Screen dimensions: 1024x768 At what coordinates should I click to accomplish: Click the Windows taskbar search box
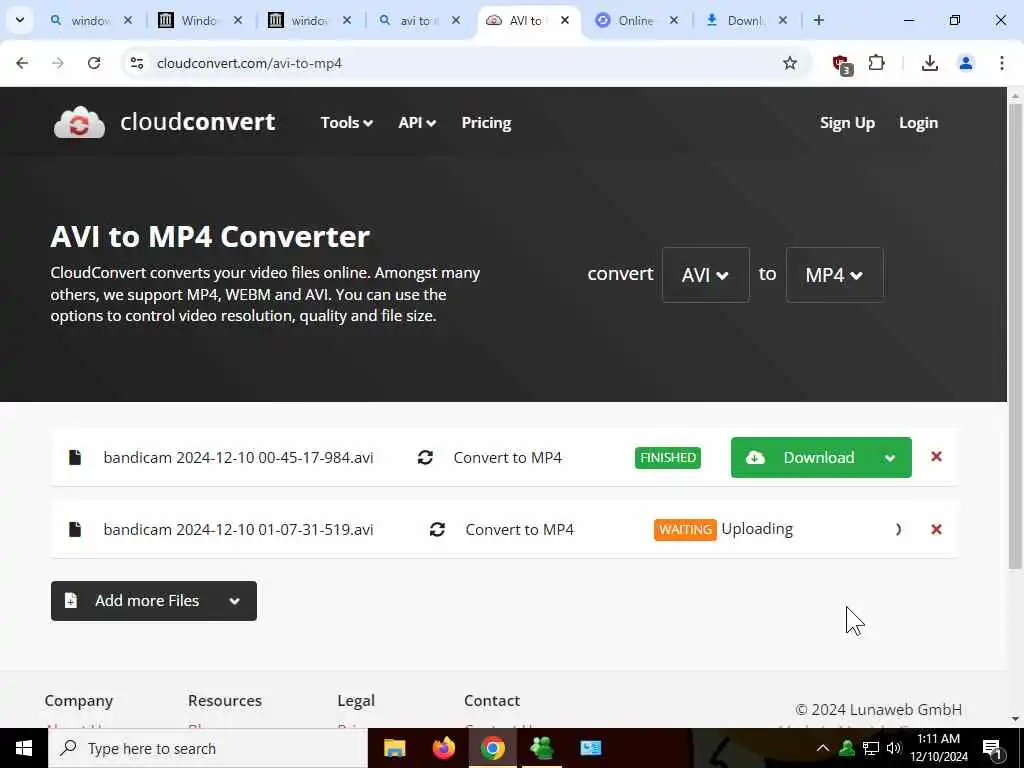208,748
